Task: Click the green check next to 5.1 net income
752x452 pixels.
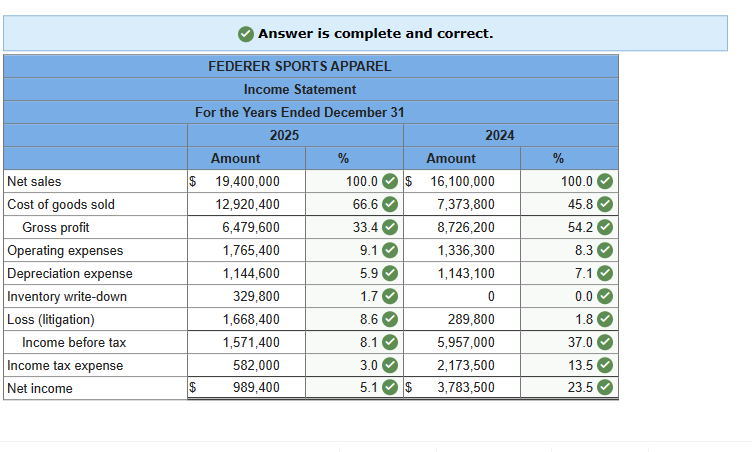Action: [x=390, y=387]
